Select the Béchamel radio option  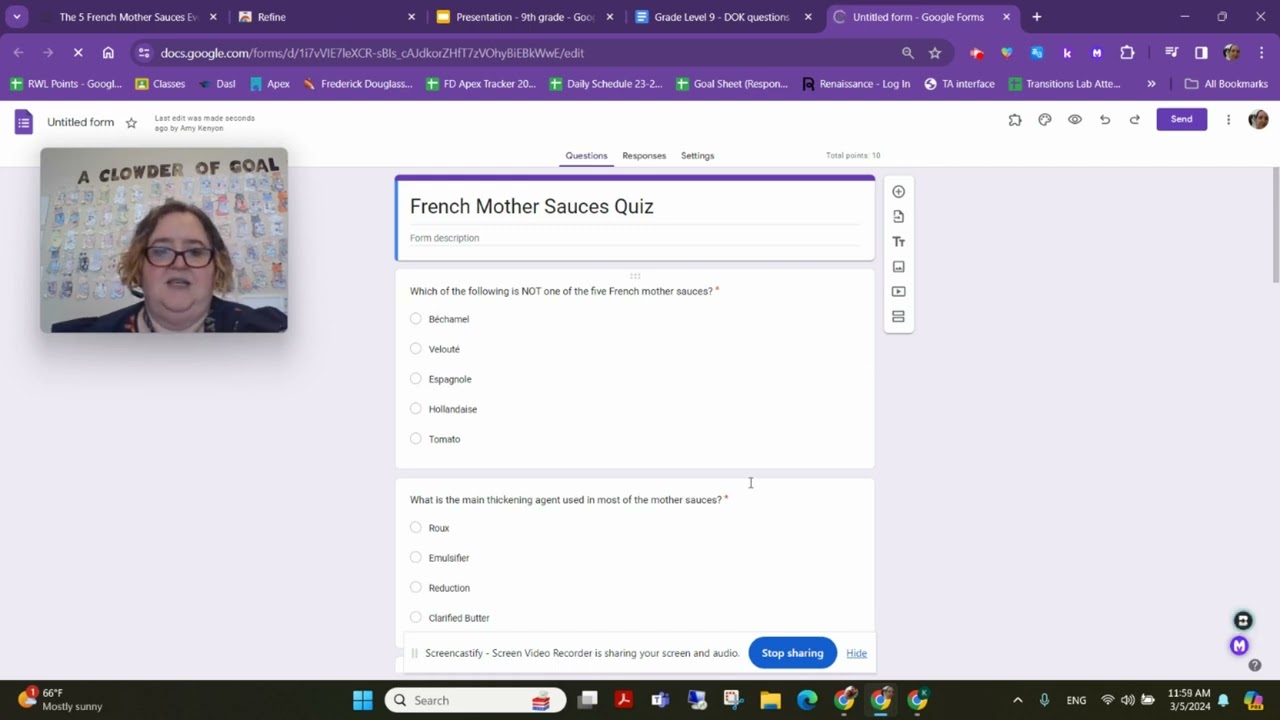click(416, 319)
